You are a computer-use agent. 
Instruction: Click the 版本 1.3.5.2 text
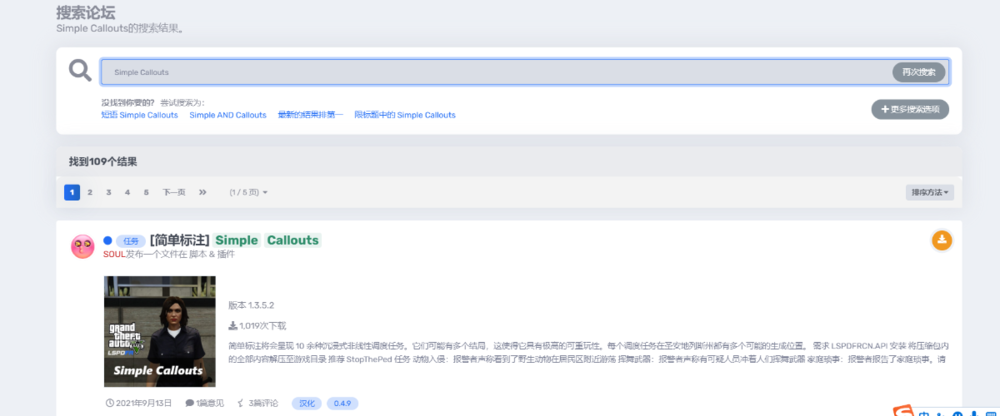251,305
